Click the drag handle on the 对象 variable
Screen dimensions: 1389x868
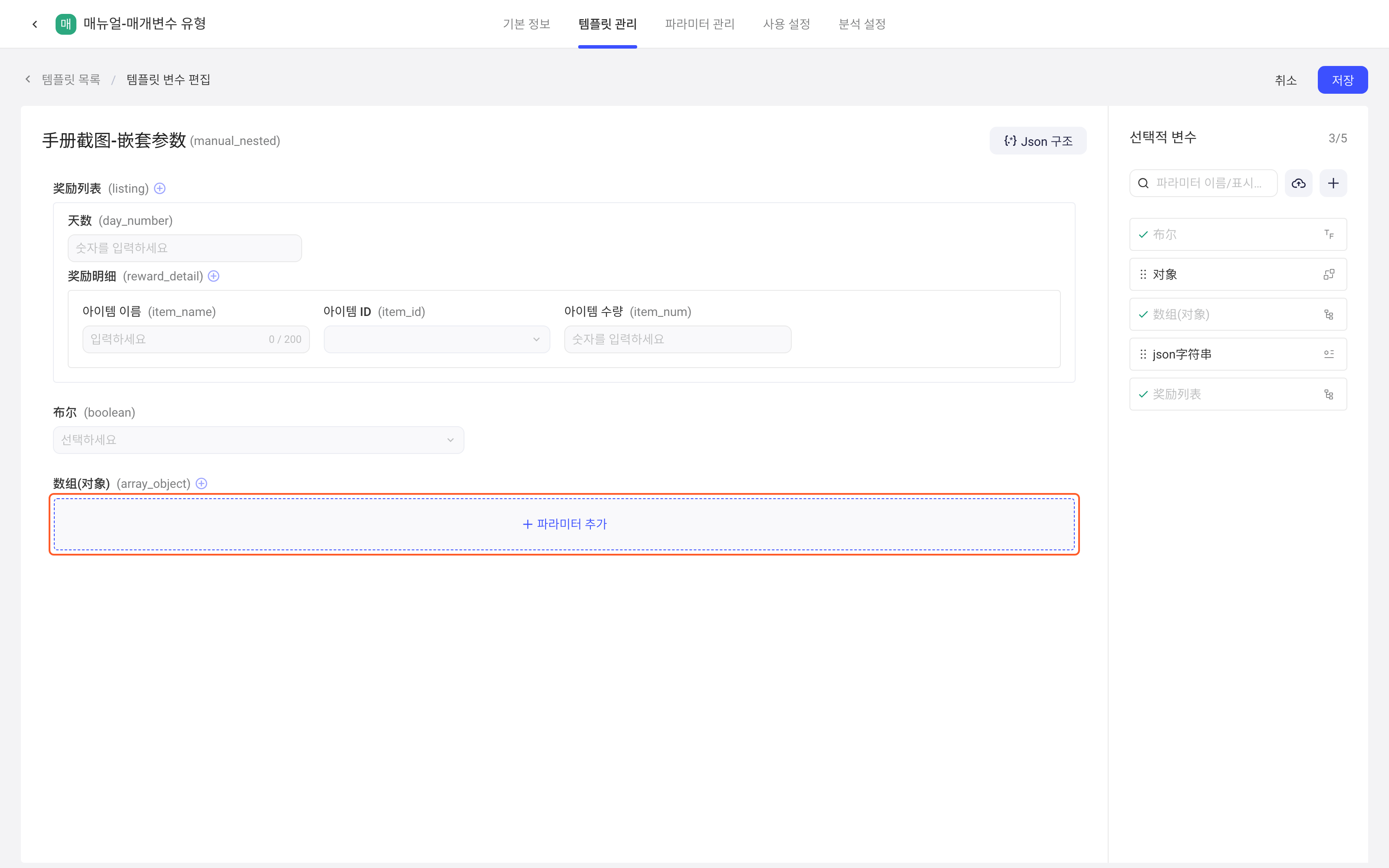[1143, 274]
